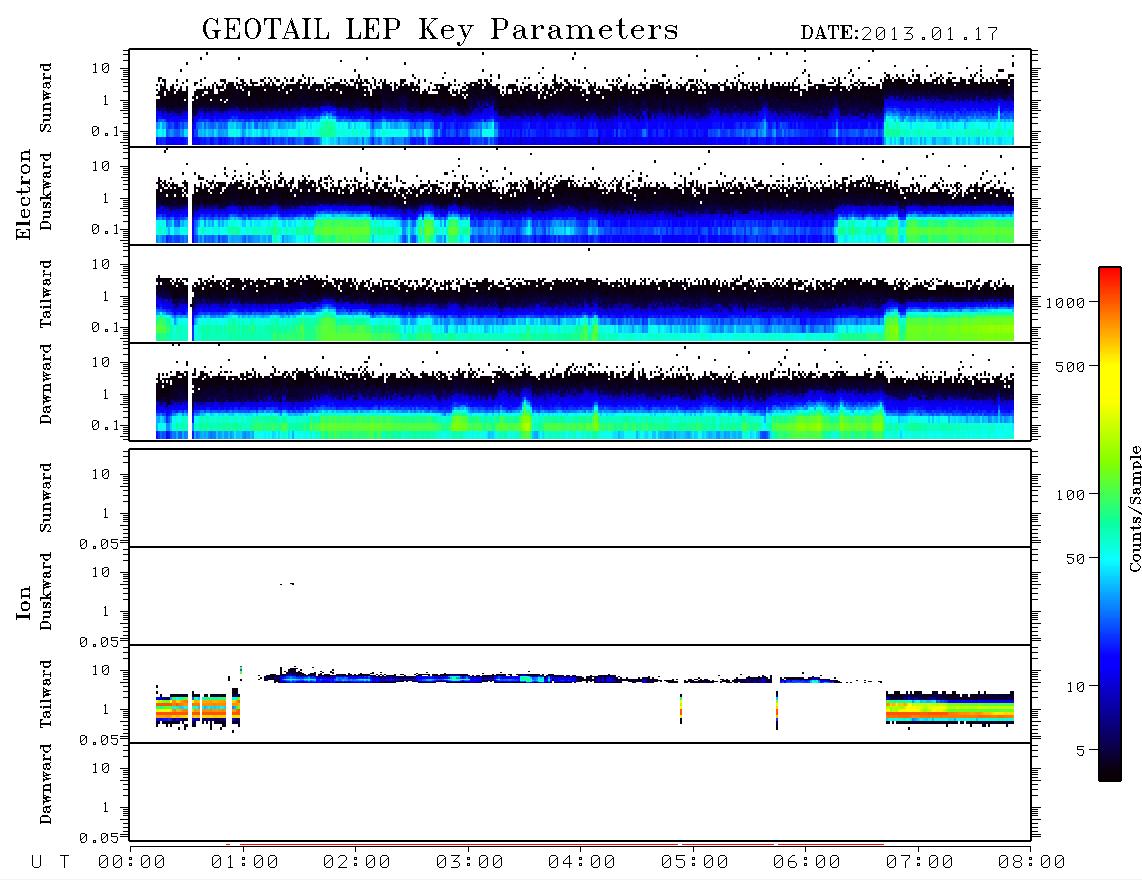Screen dimensions: 1142x880
Task: Click the "Counts/Sample" colorbar label
Action: [1134, 509]
